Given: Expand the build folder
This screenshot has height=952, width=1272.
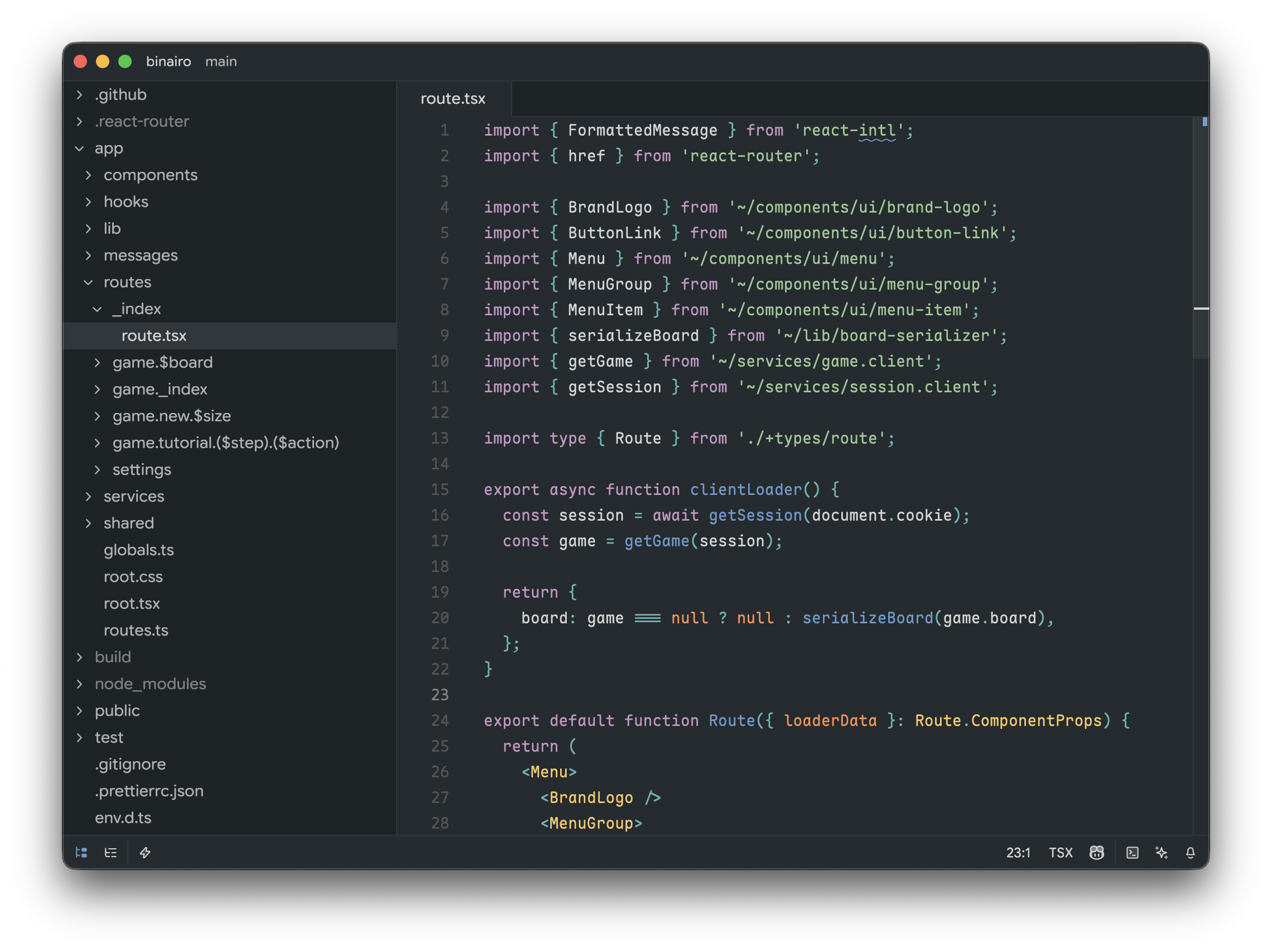Looking at the screenshot, I should 230,657.
